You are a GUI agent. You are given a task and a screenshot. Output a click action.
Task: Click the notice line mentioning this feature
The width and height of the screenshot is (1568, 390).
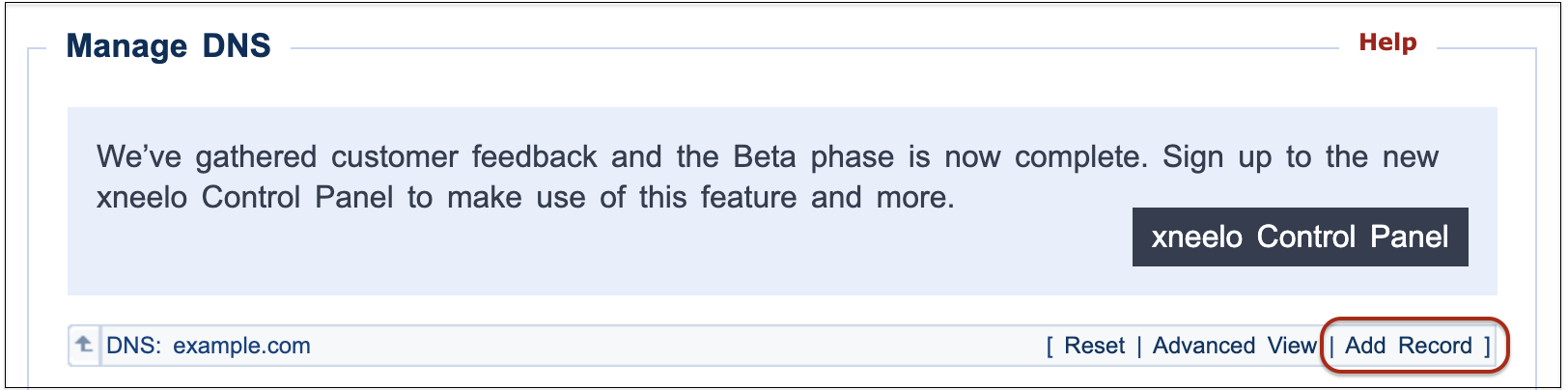point(525,197)
